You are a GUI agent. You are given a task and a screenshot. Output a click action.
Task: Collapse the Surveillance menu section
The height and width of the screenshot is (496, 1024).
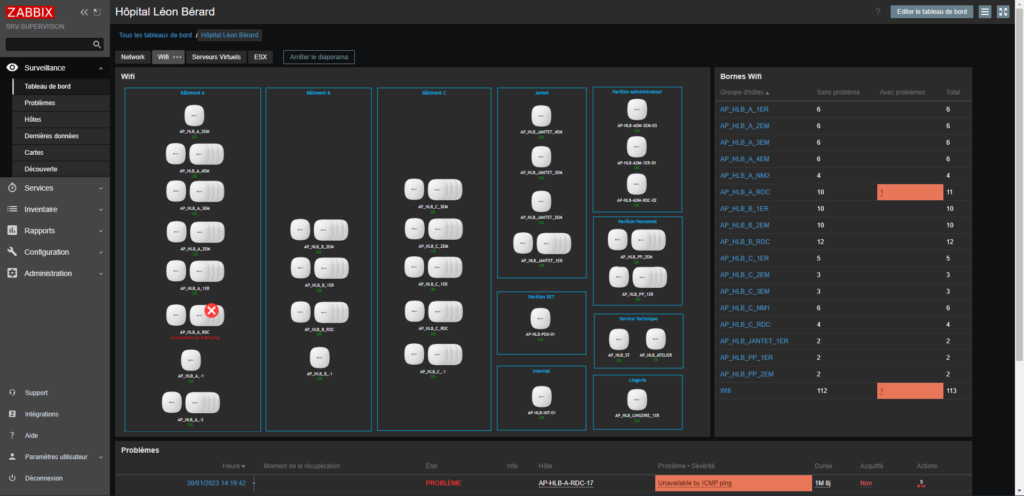pyautogui.click(x=102, y=68)
